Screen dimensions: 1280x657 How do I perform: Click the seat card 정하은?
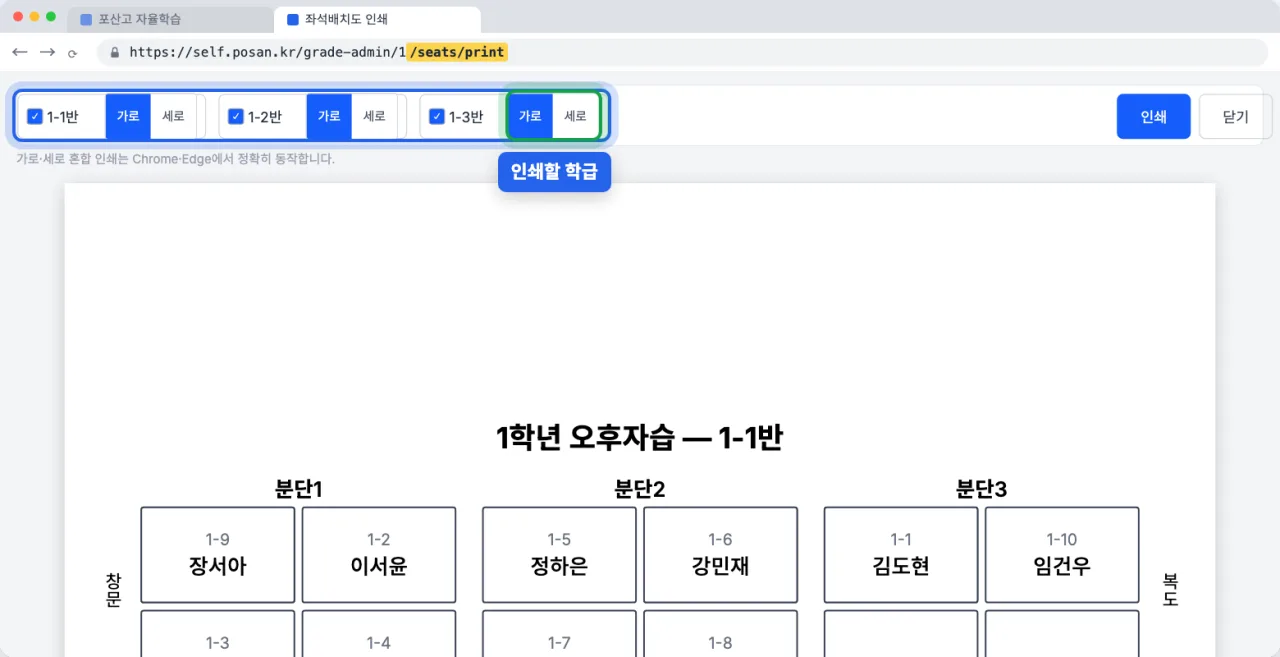559,555
